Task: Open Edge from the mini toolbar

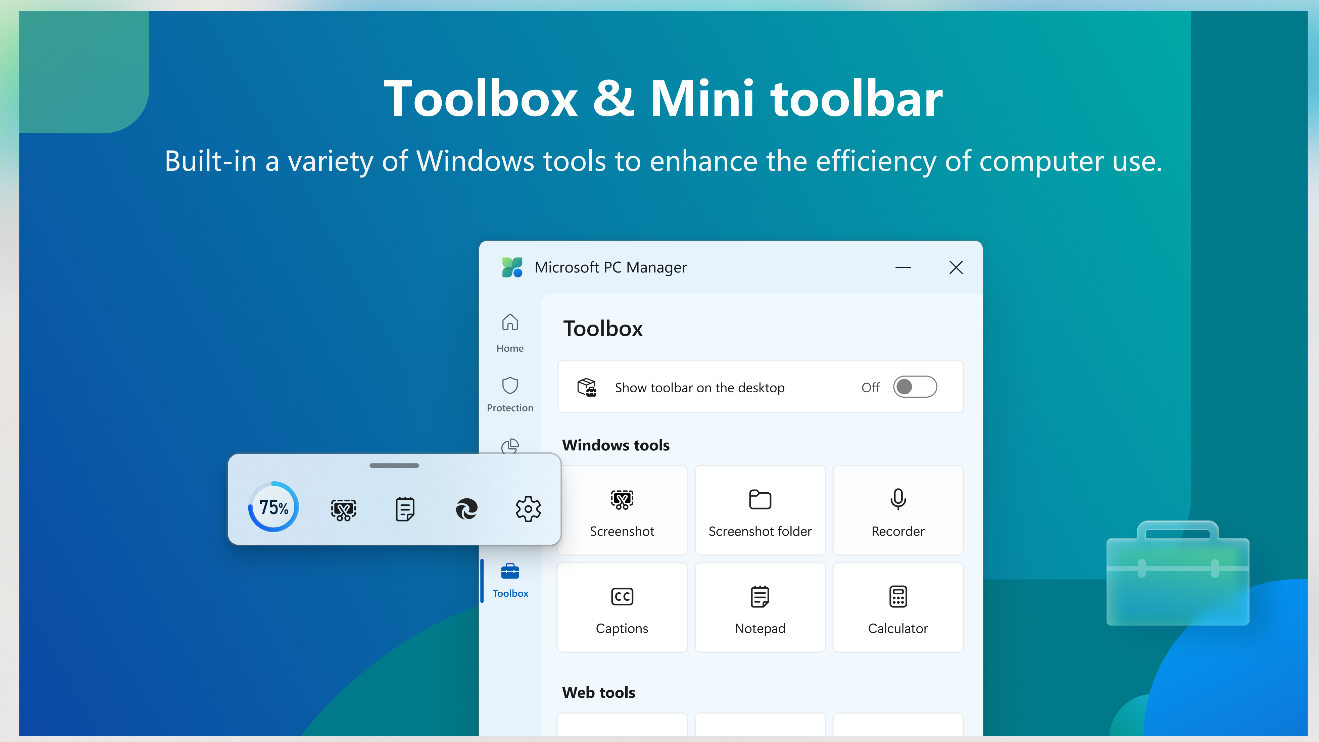Action: coord(467,510)
